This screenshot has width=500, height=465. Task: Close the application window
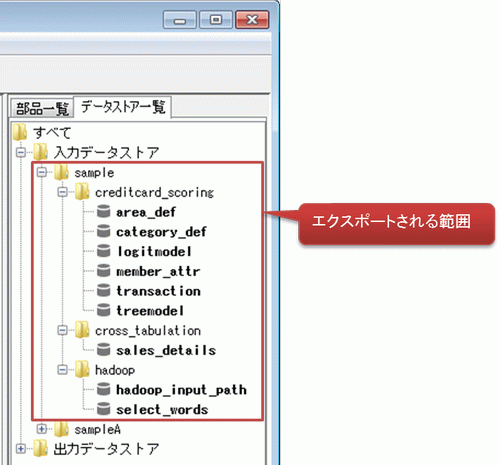252,20
